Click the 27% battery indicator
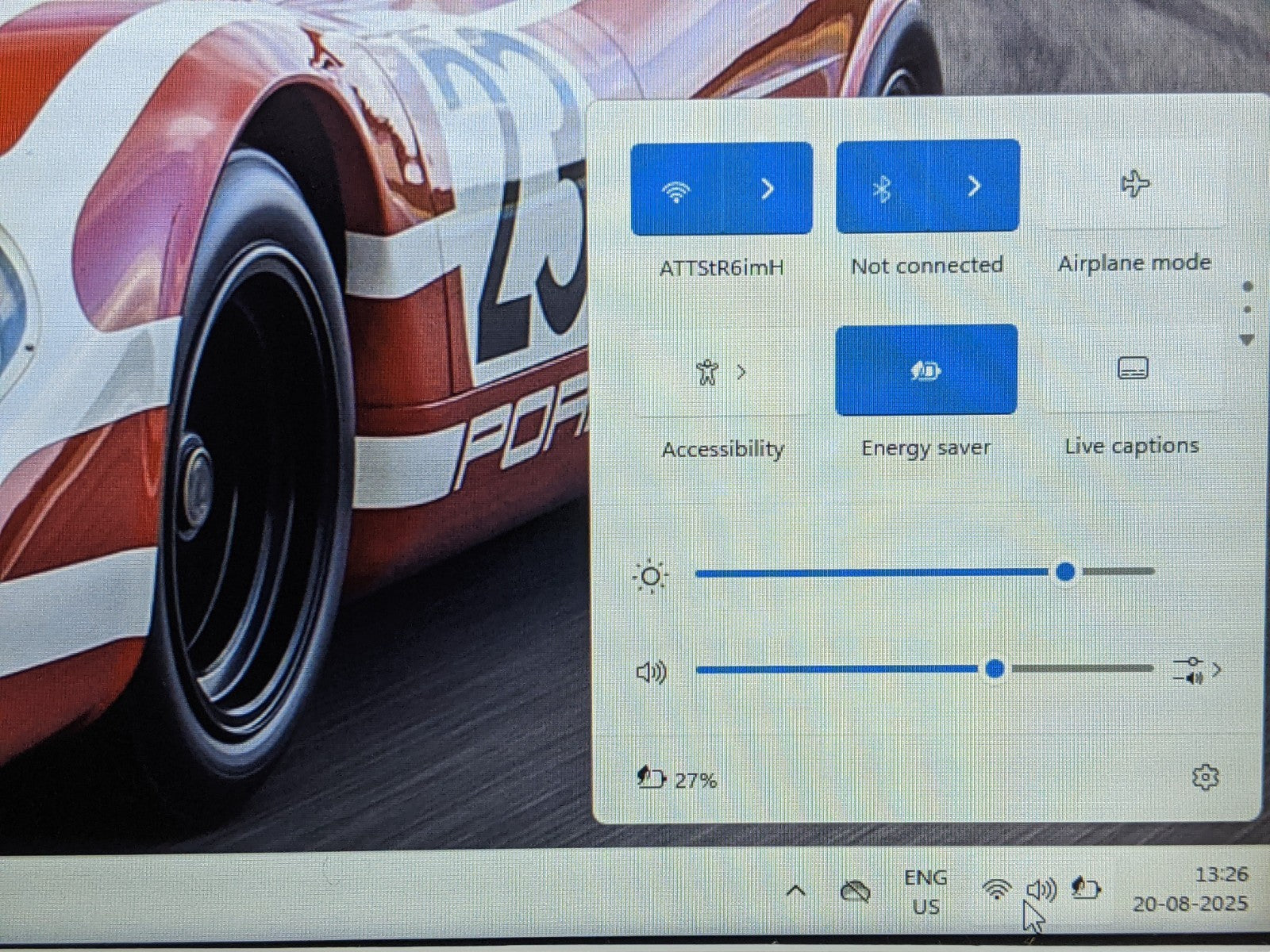 [x=678, y=779]
